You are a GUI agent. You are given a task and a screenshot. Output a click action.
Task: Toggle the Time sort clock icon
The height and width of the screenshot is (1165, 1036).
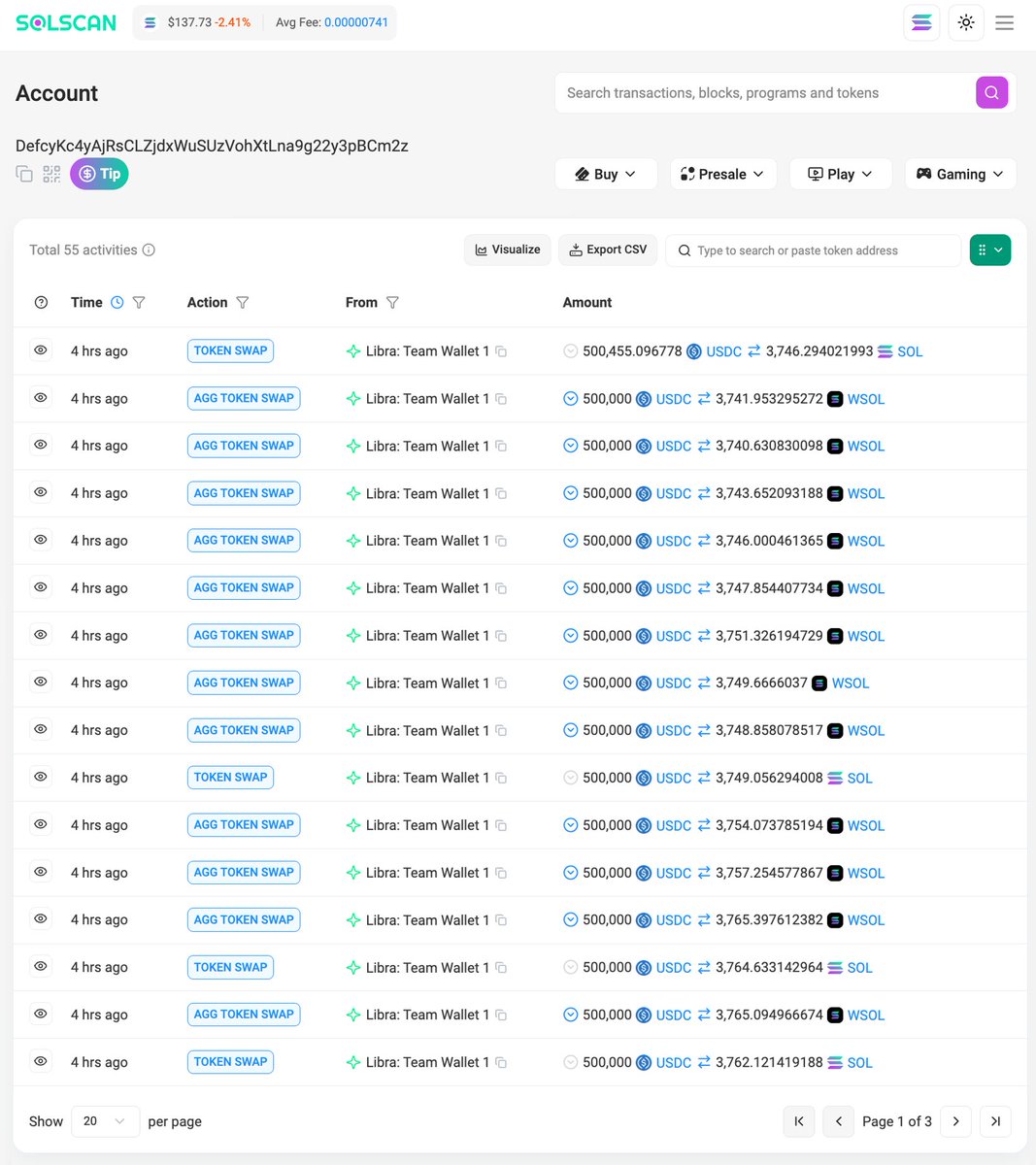117,302
